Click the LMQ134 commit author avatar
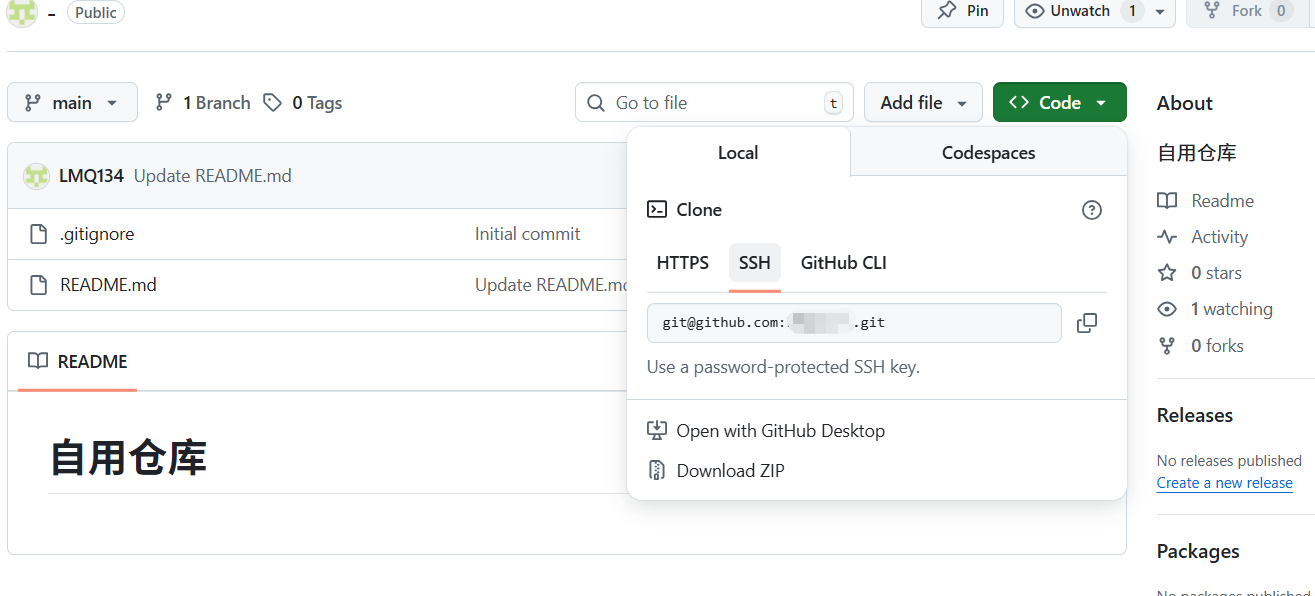The width and height of the screenshot is (1315, 596). (x=36, y=176)
